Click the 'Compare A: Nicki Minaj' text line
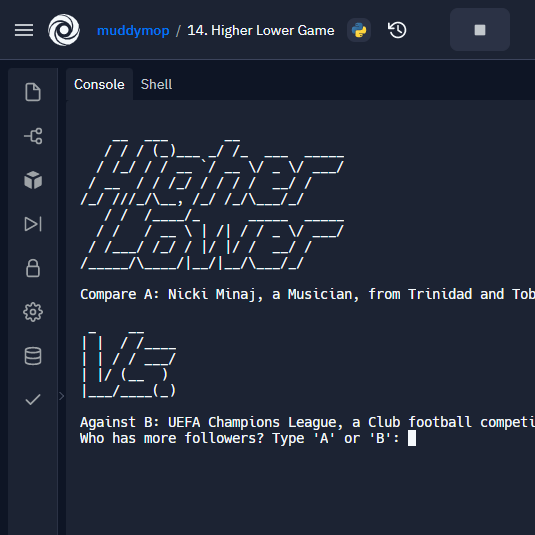The height and width of the screenshot is (535, 535). [x=307, y=294]
